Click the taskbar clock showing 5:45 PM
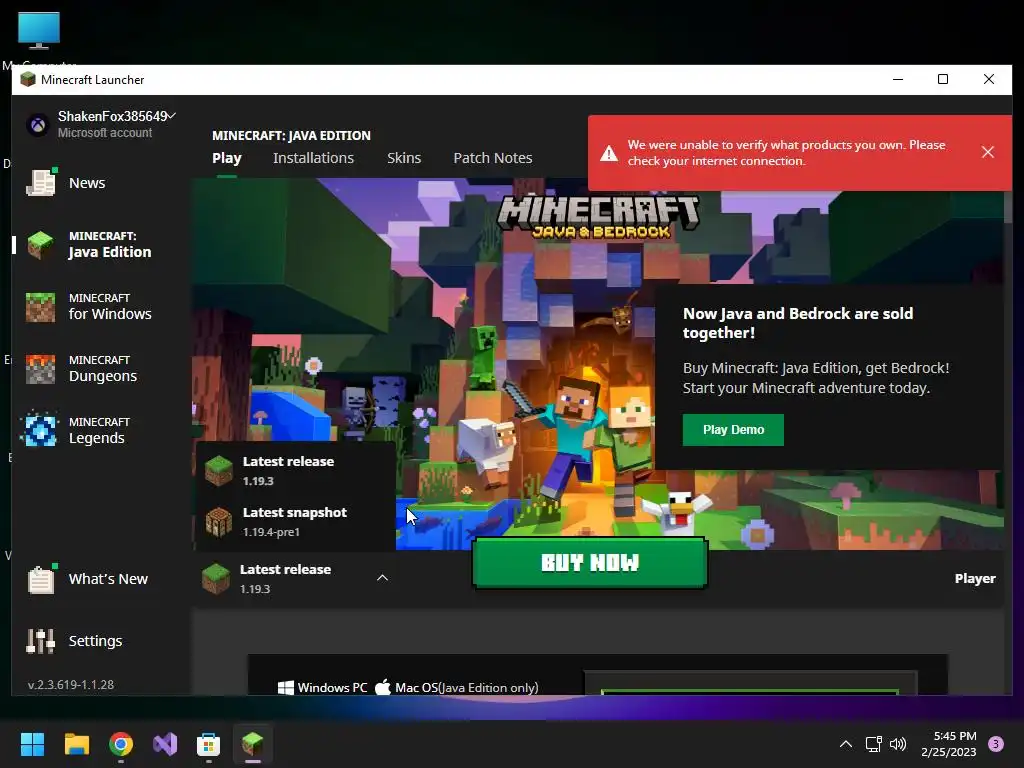Image resolution: width=1024 pixels, height=768 pixels. pos(949,744)
